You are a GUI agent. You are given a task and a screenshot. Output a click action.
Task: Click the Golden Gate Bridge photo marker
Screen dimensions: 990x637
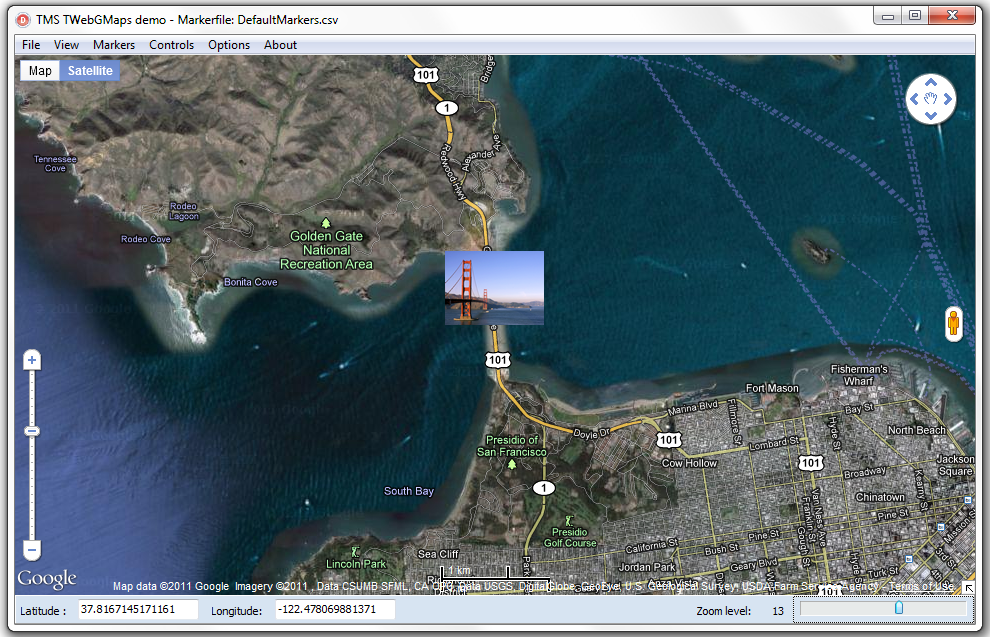coord(494,288)
